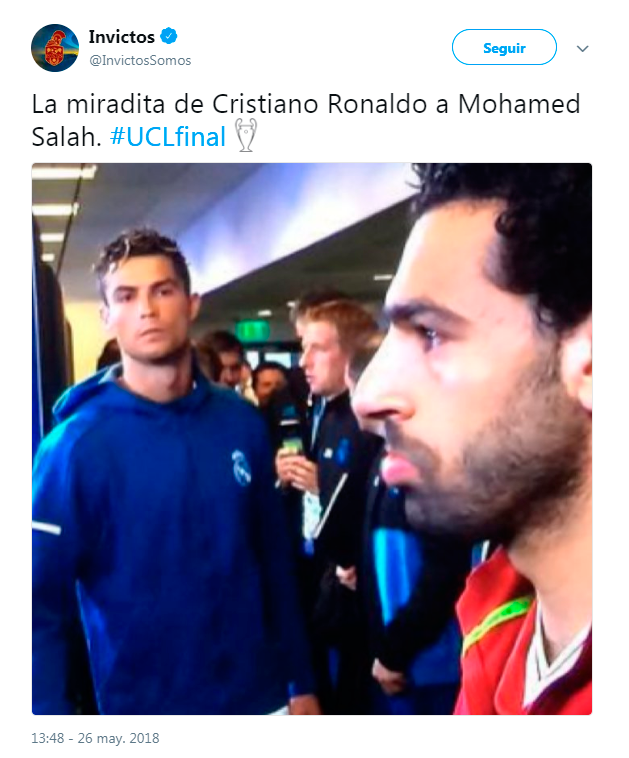Open the tweet timestamp 13:48

point(47,738)
